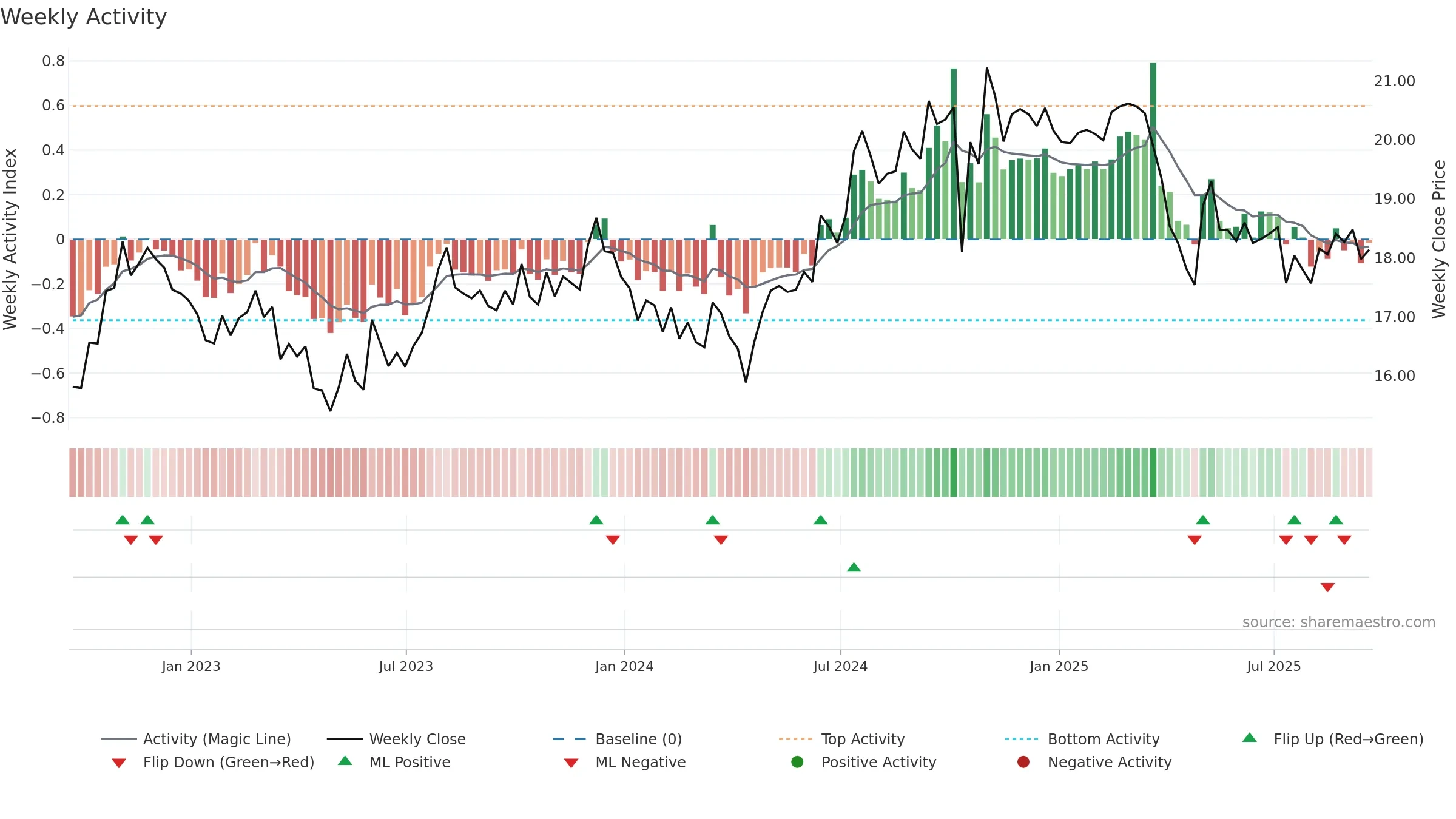1456x819 pixels.
Task: Click Positive Activity green circle legend icon
Action: click(x=798, y=762)
